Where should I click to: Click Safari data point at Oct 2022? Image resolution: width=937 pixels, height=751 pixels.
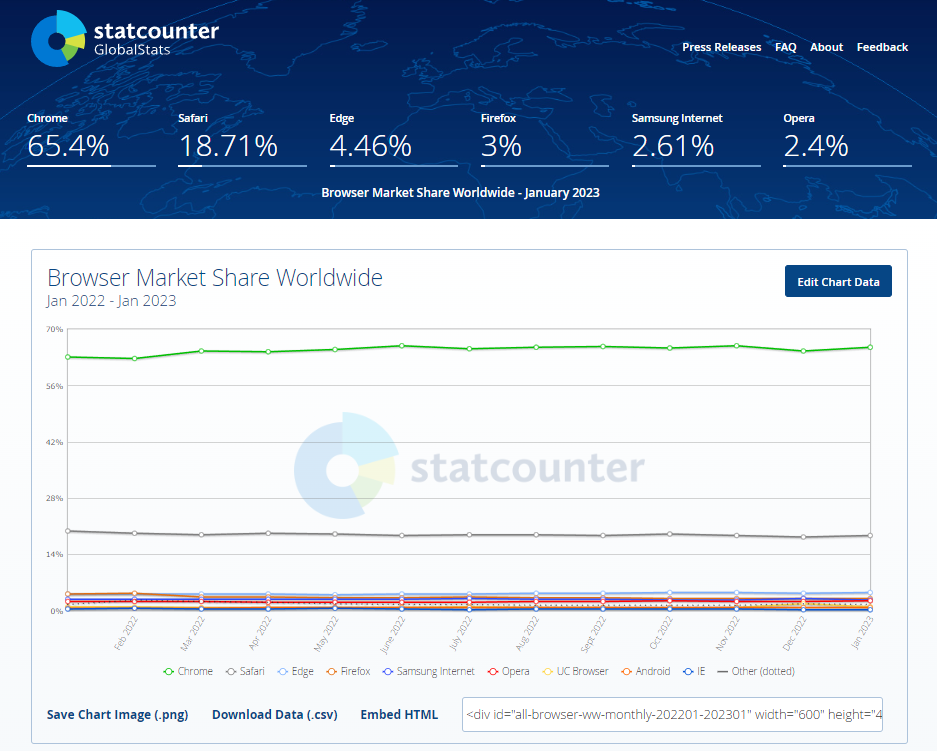(x=669, y=534)
